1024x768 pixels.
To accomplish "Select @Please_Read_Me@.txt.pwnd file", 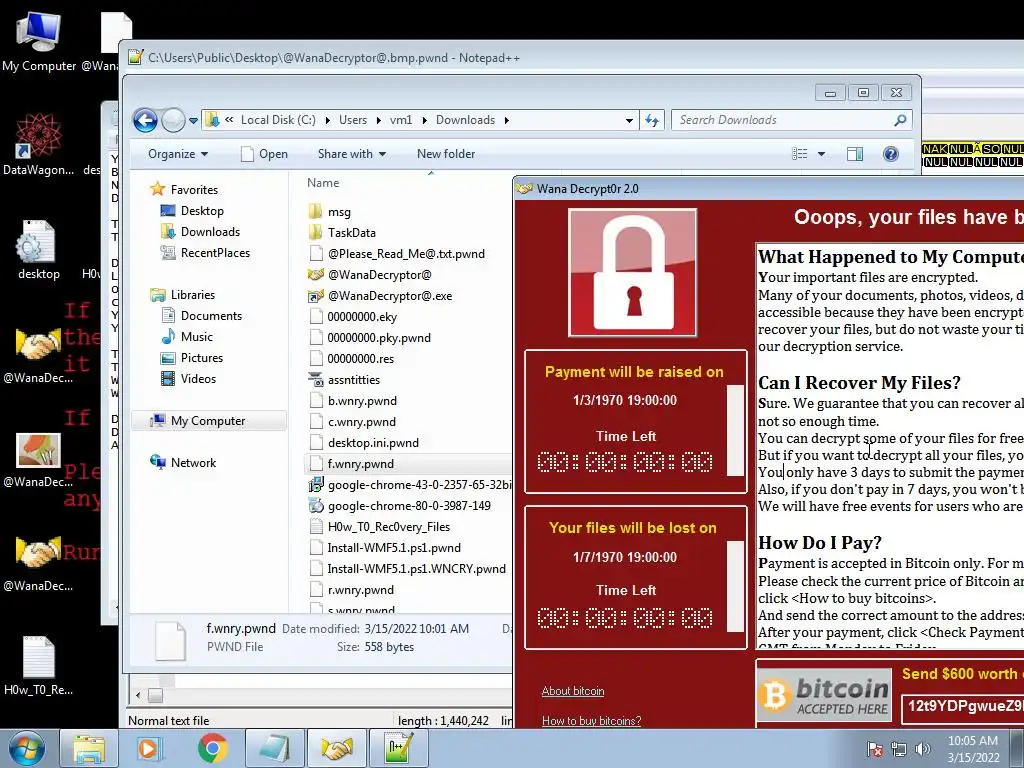I will 396,253.
